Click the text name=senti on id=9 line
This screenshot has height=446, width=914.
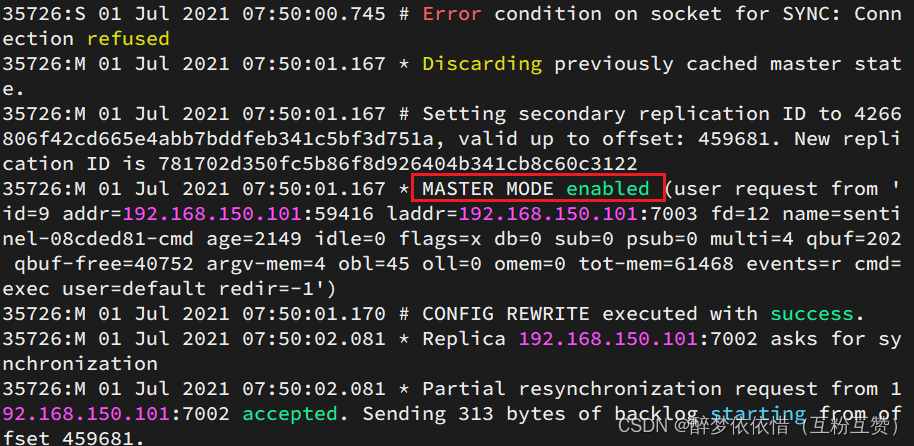click(842, 214)
